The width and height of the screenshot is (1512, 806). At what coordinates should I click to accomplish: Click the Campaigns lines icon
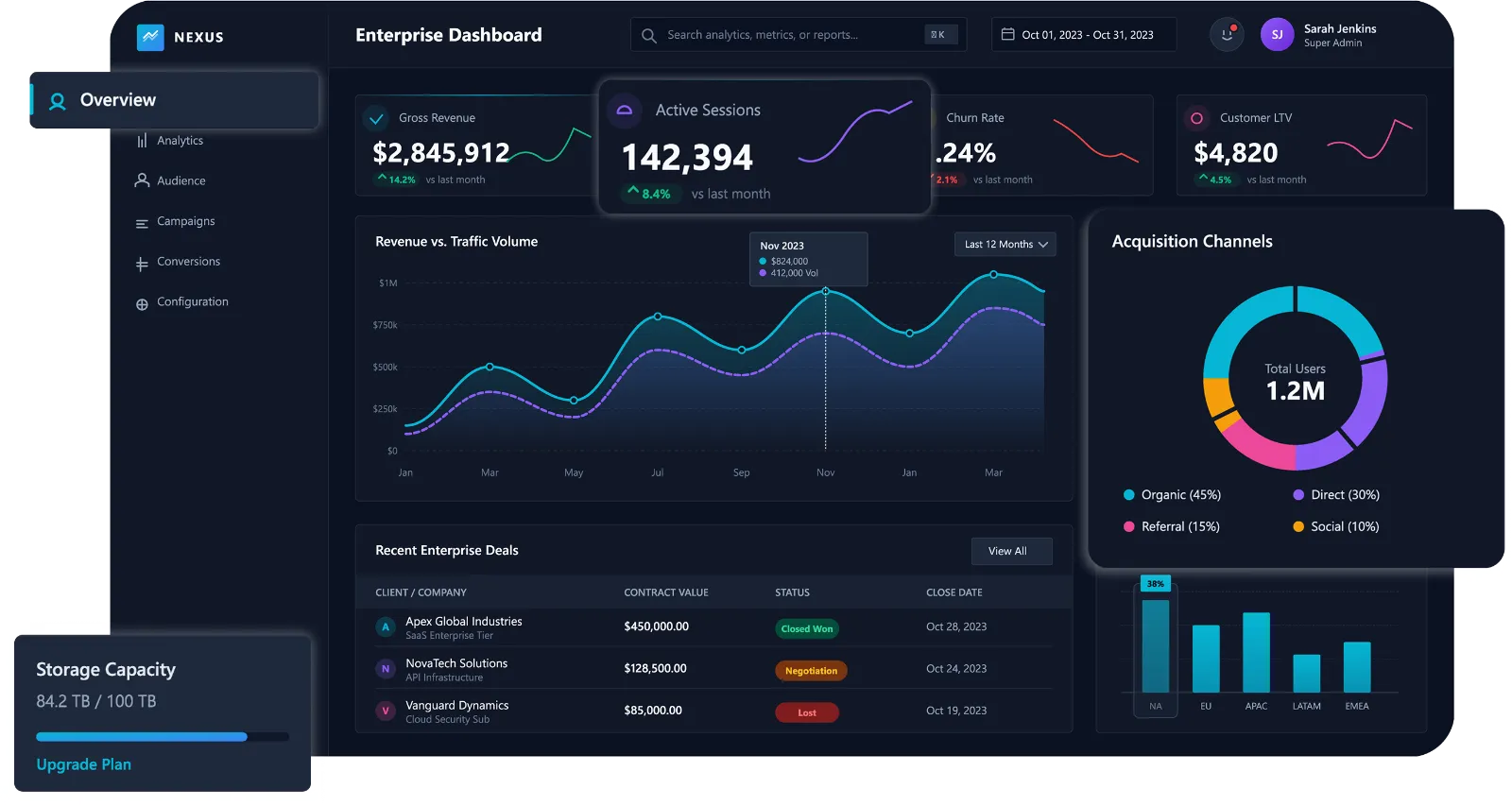[142, 224]
